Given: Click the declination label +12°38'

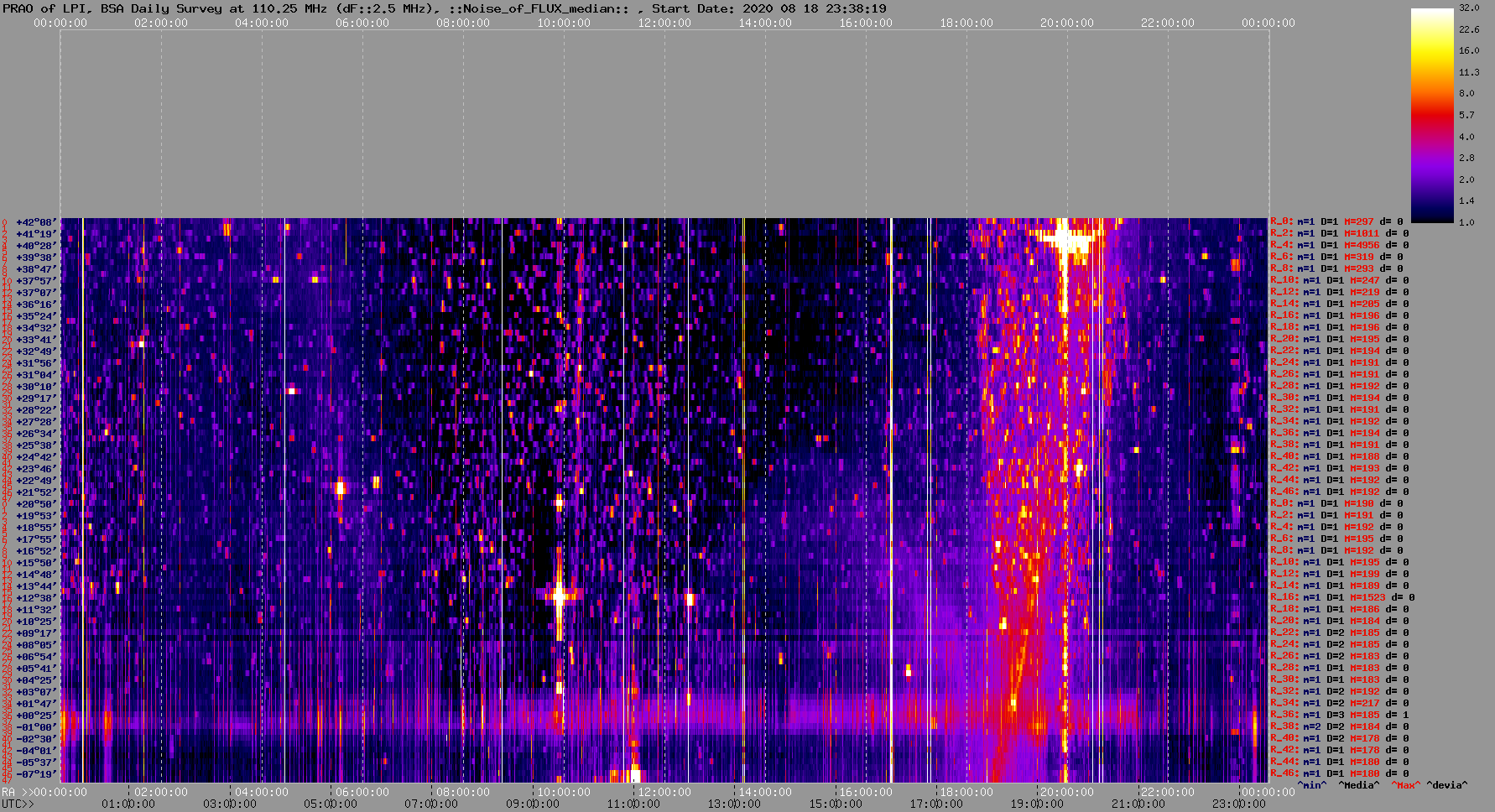Looking at the screenshot, I should point(36,598).
